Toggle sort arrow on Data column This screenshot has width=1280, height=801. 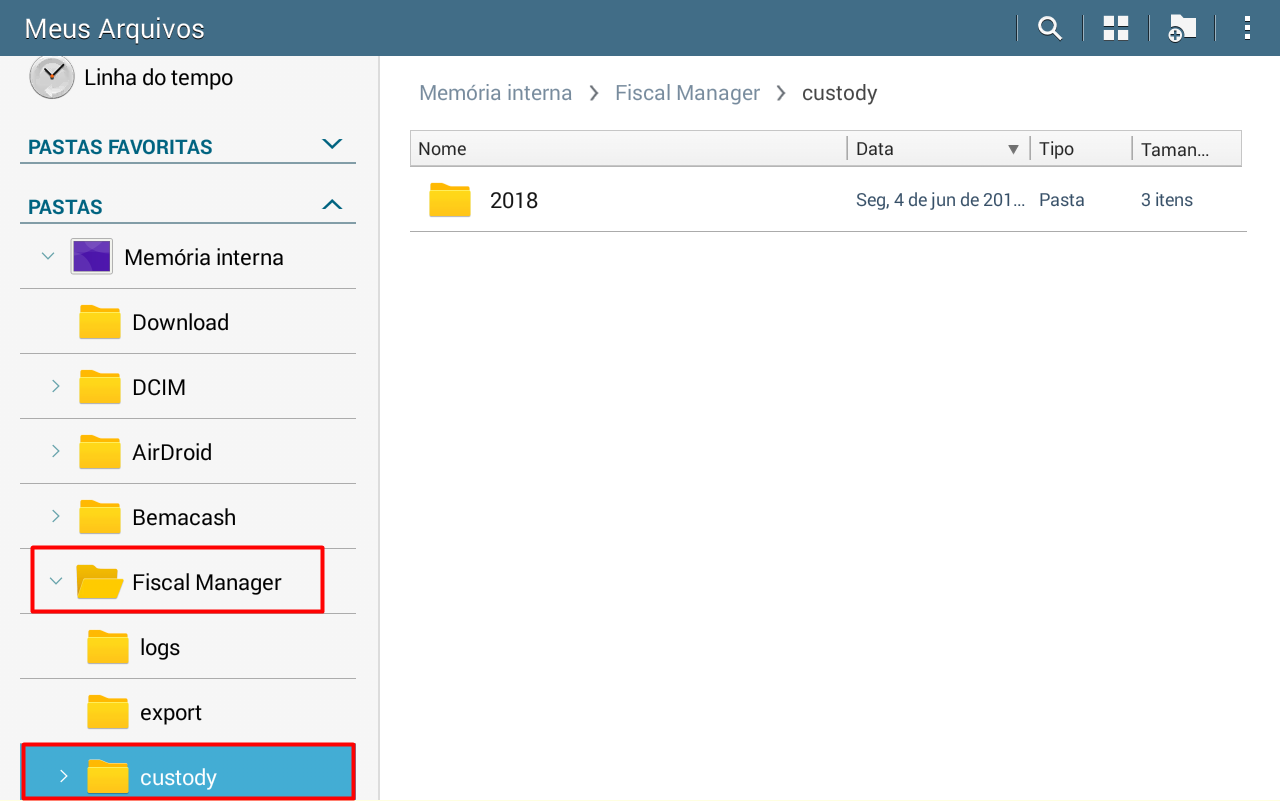point(1013,149)
